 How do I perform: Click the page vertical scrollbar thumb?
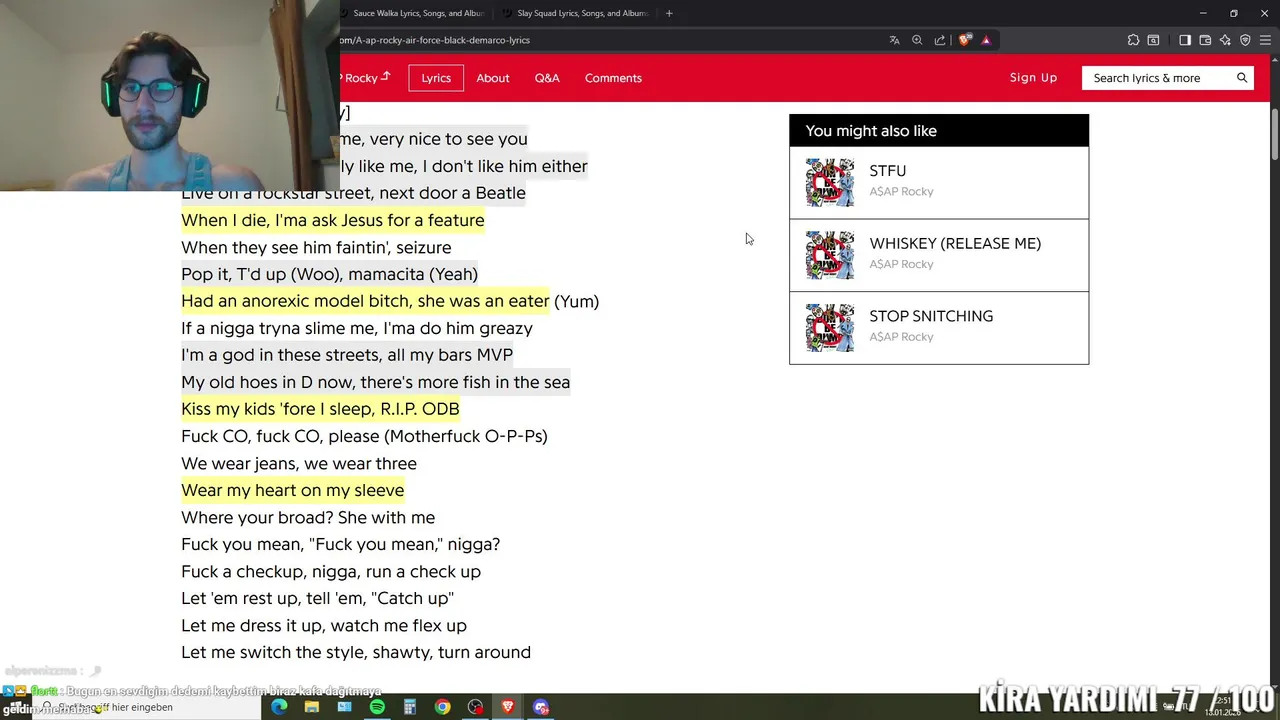[x=1274, y=135]
